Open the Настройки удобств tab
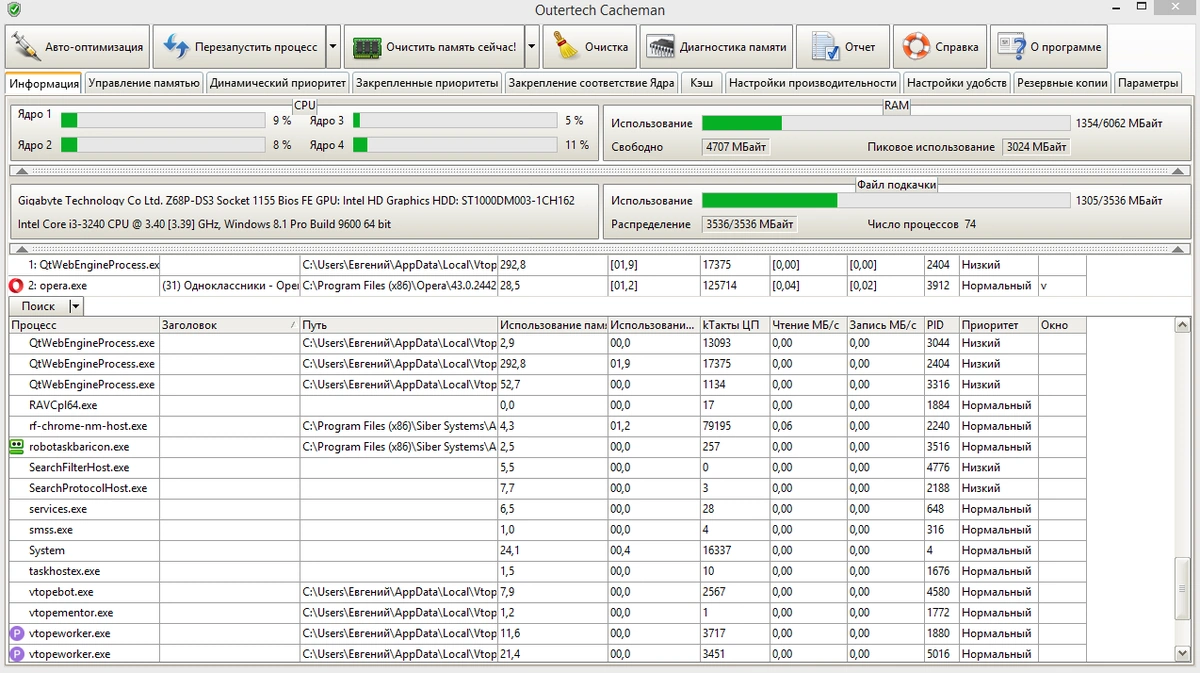The height and width of the screenshot is (673, 1200). click(957, 83)
